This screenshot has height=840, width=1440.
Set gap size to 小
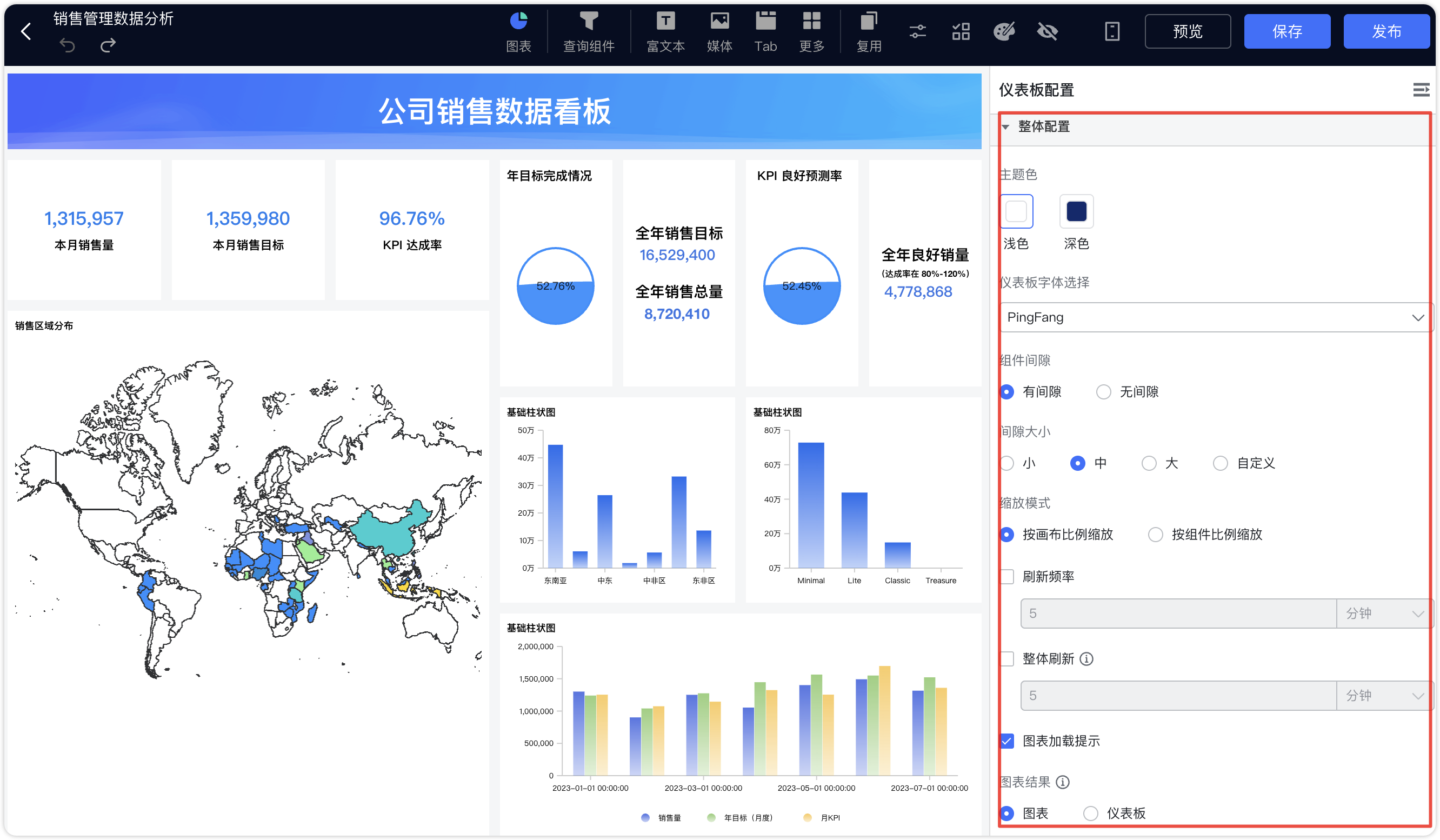point(1008,463)
